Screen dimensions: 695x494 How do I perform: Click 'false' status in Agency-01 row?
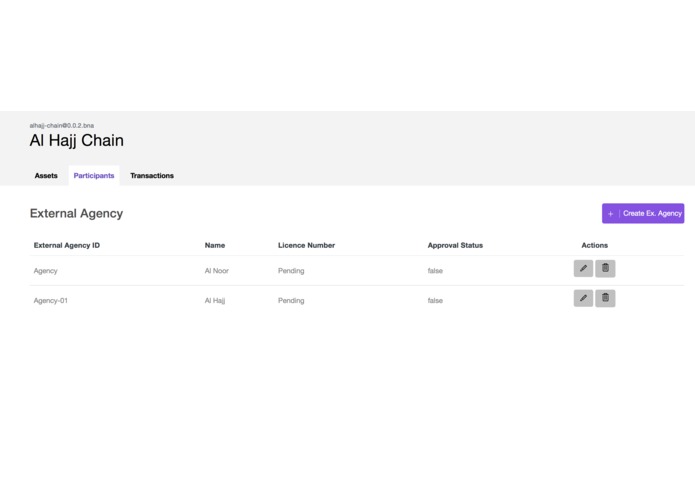click(x=435, y=300)
